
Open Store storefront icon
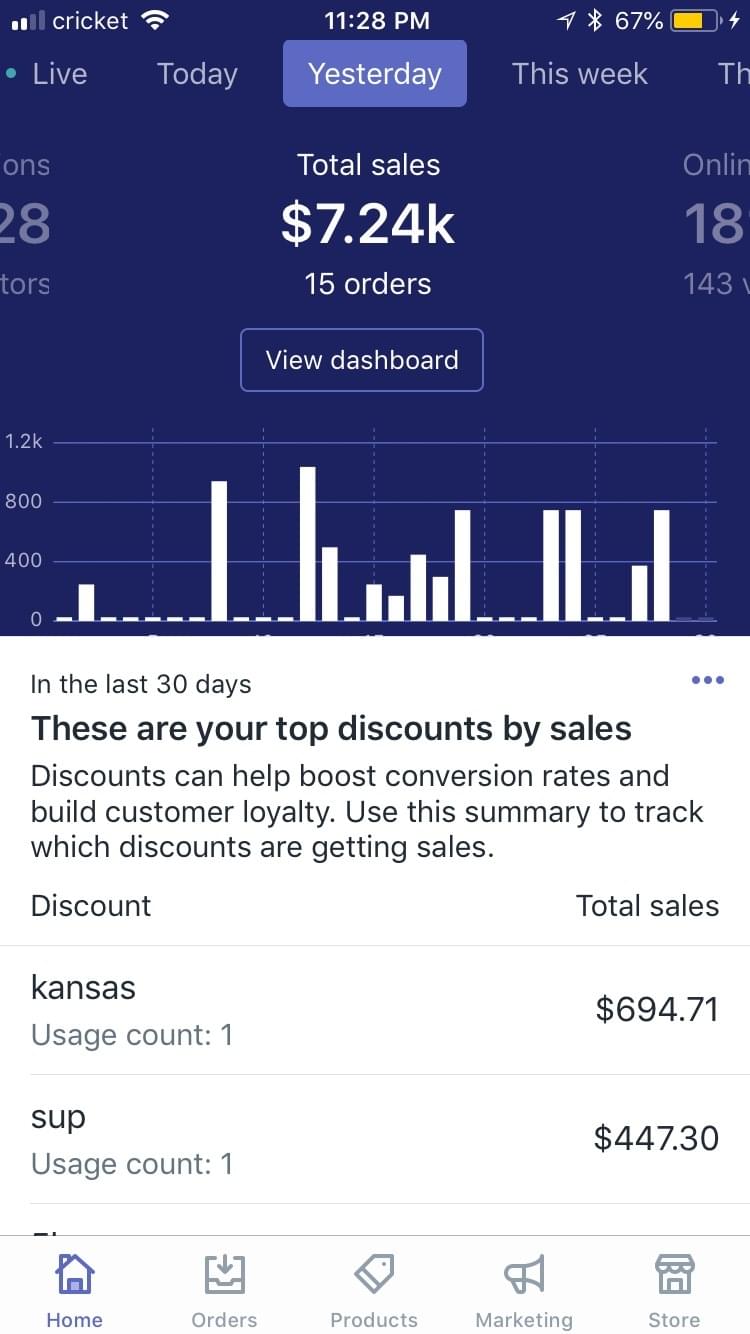(674, 1275)
